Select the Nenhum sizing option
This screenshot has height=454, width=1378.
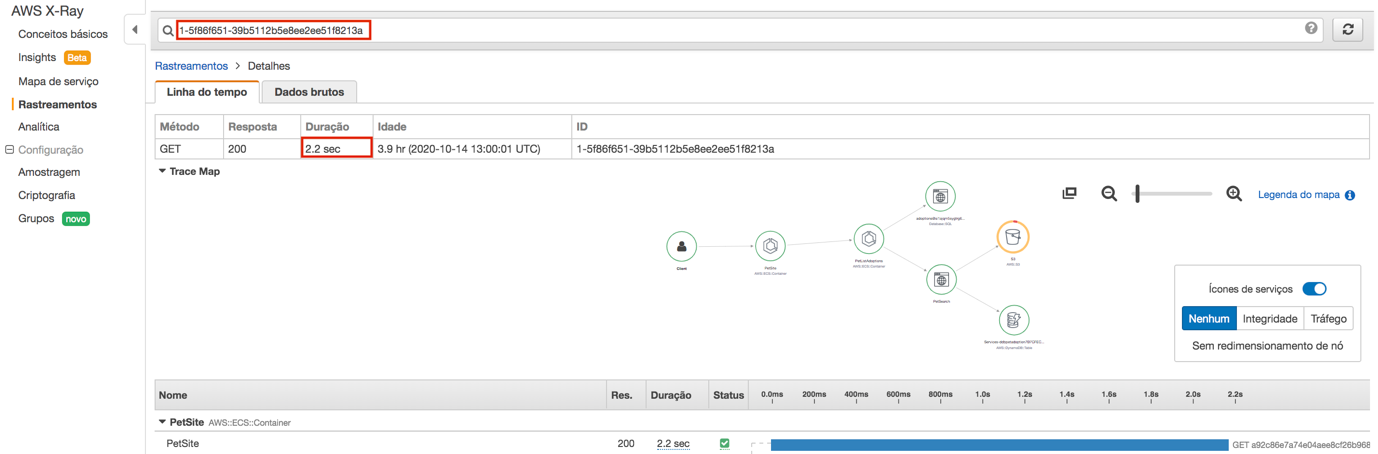(1209, 319)
